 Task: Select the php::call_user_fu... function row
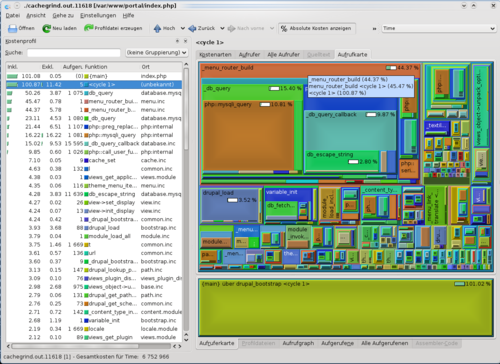coord(94,152)
